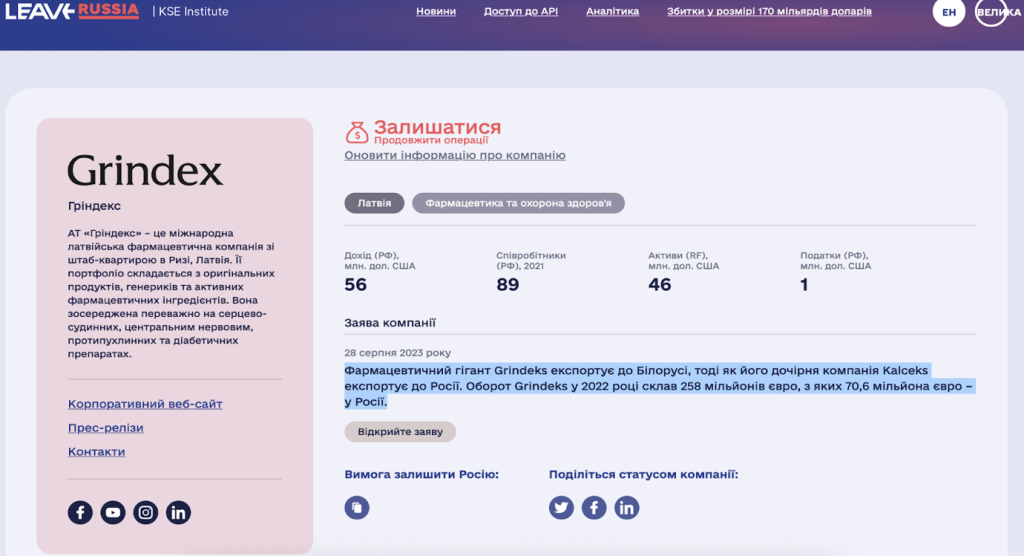Share company status on Twitter
Viewport: 1024px width, 556px height.
pos(561,508)
